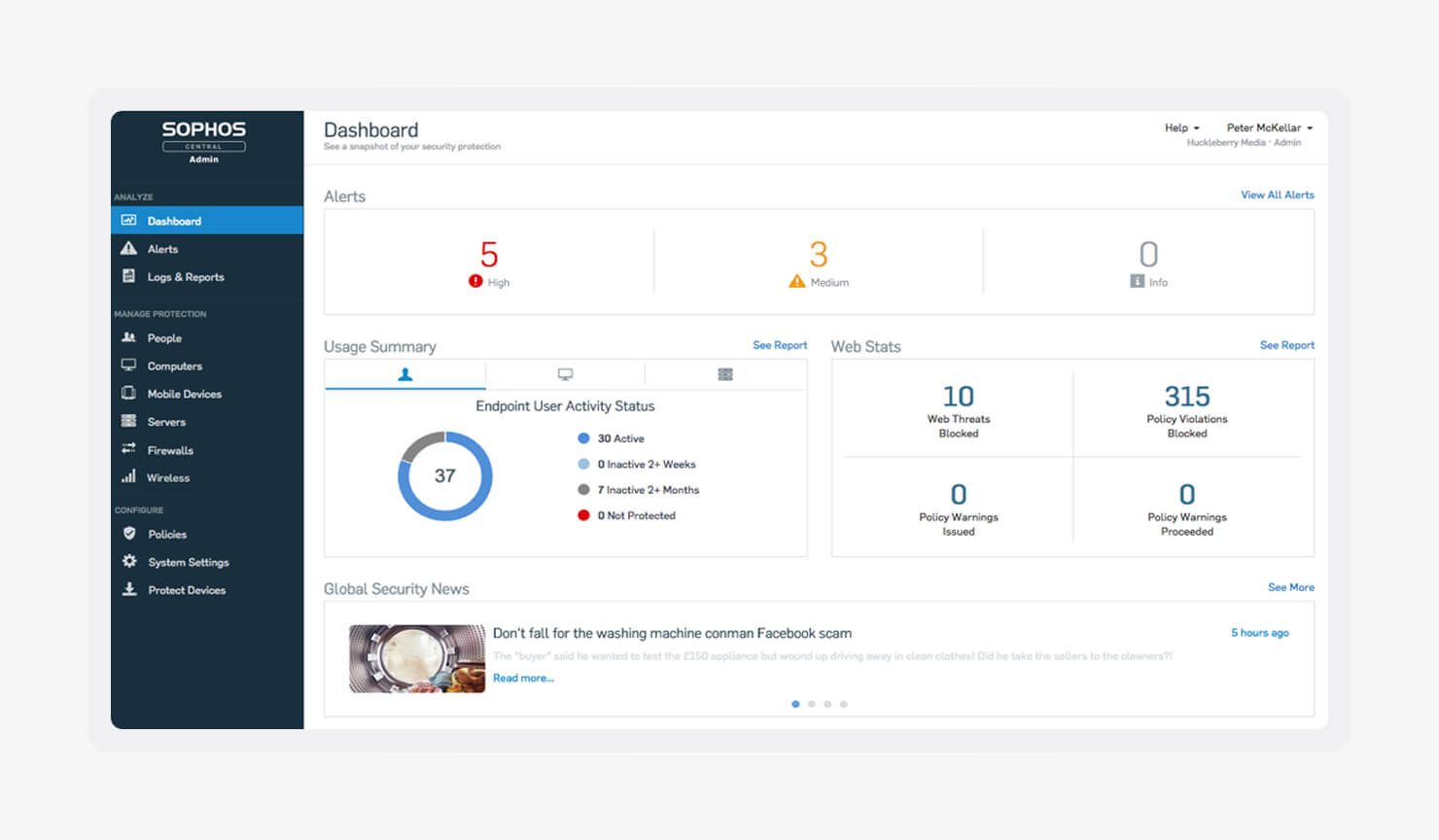
Task: Open the Computers section label
Action: pyautogui.click(x=175, y=367)
